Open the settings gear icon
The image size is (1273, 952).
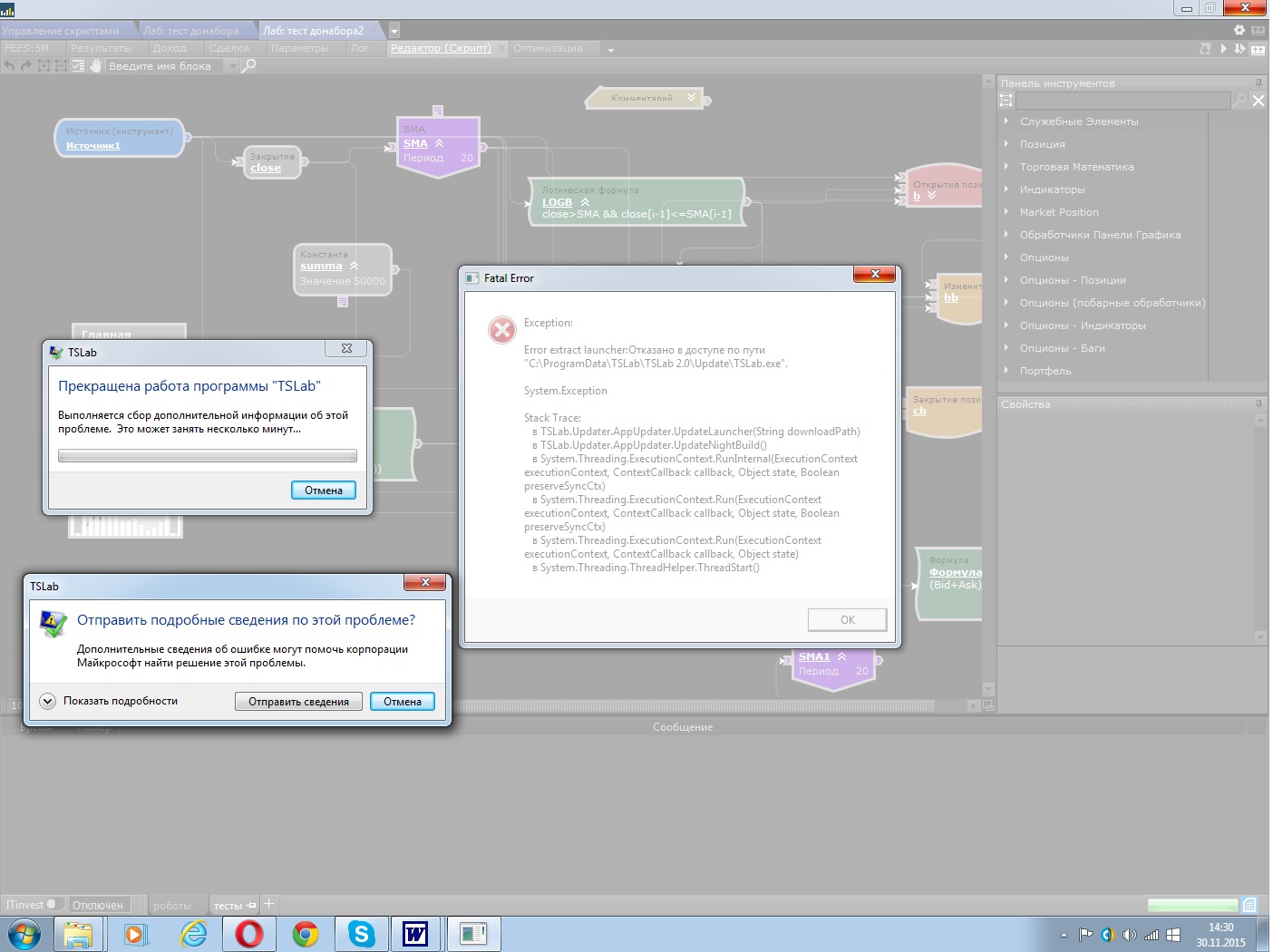[x=1239, y=30]
